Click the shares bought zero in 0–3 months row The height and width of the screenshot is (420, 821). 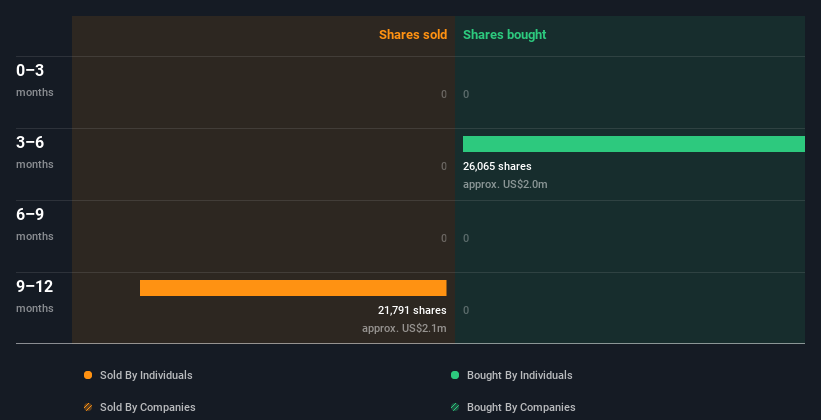[x=466, y=94]
